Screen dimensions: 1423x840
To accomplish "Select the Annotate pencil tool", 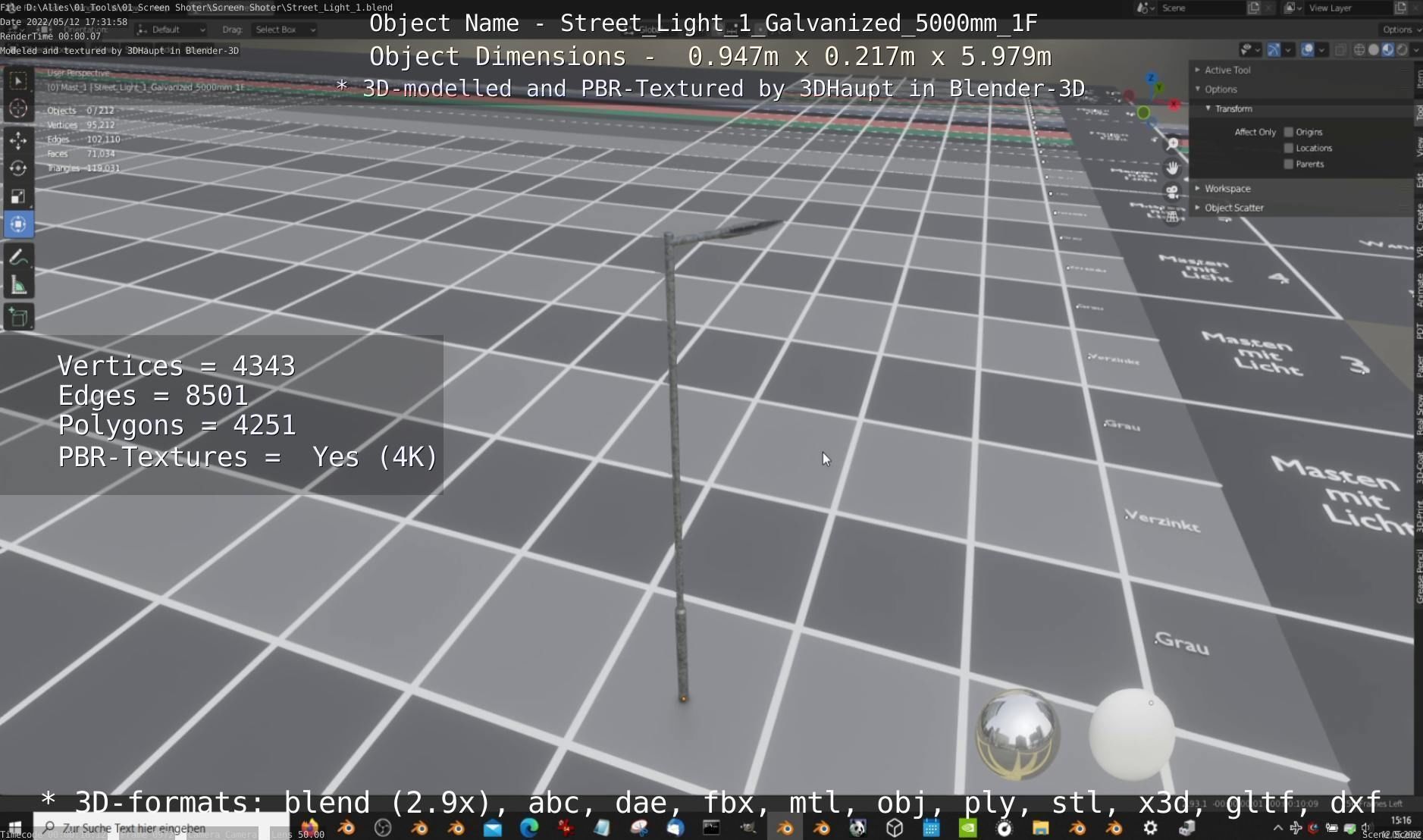I will pyautogui.click(x=18, y=258).
